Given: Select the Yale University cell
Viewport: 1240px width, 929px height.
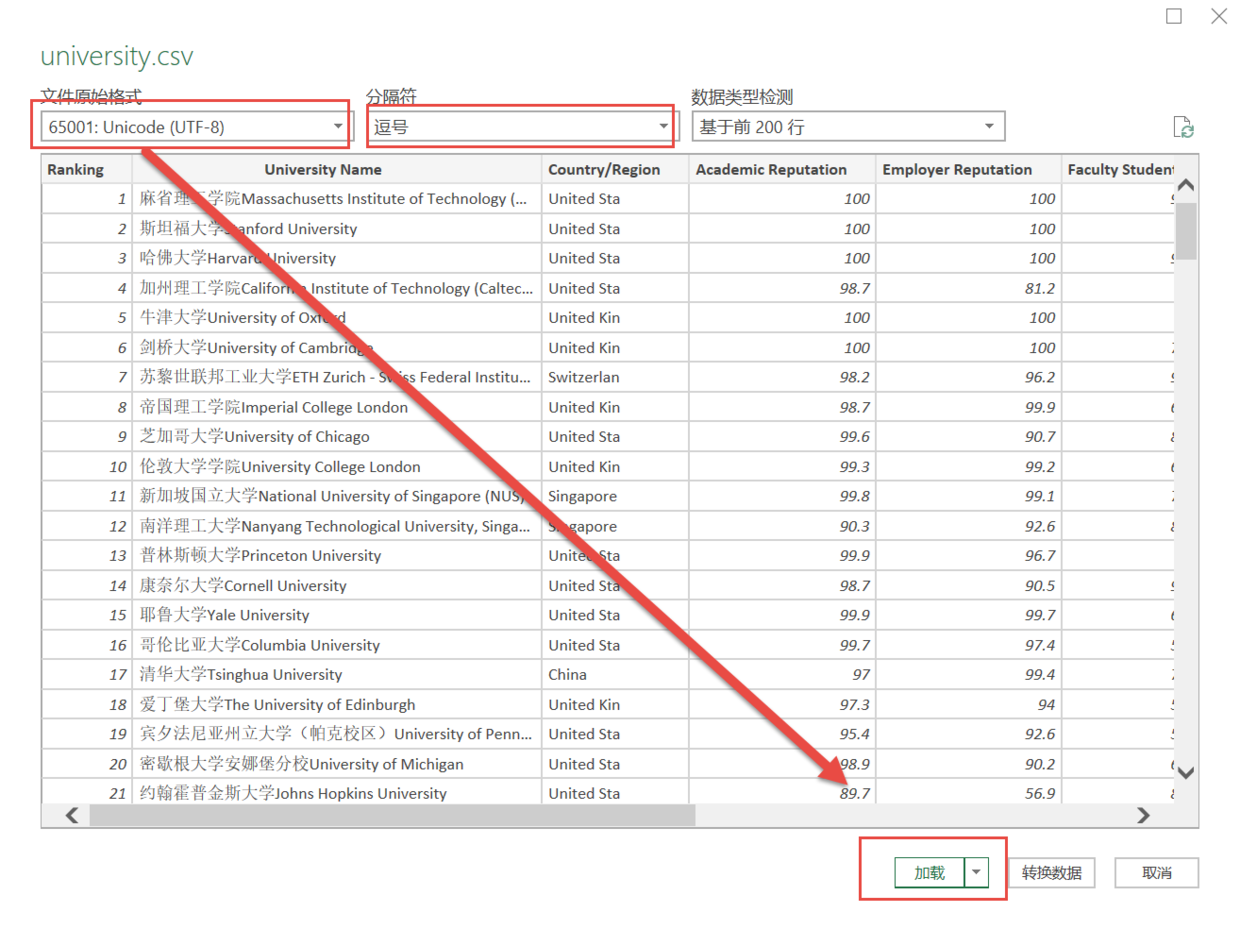Looking at the screenshot, I should click(x=337, y=615).
